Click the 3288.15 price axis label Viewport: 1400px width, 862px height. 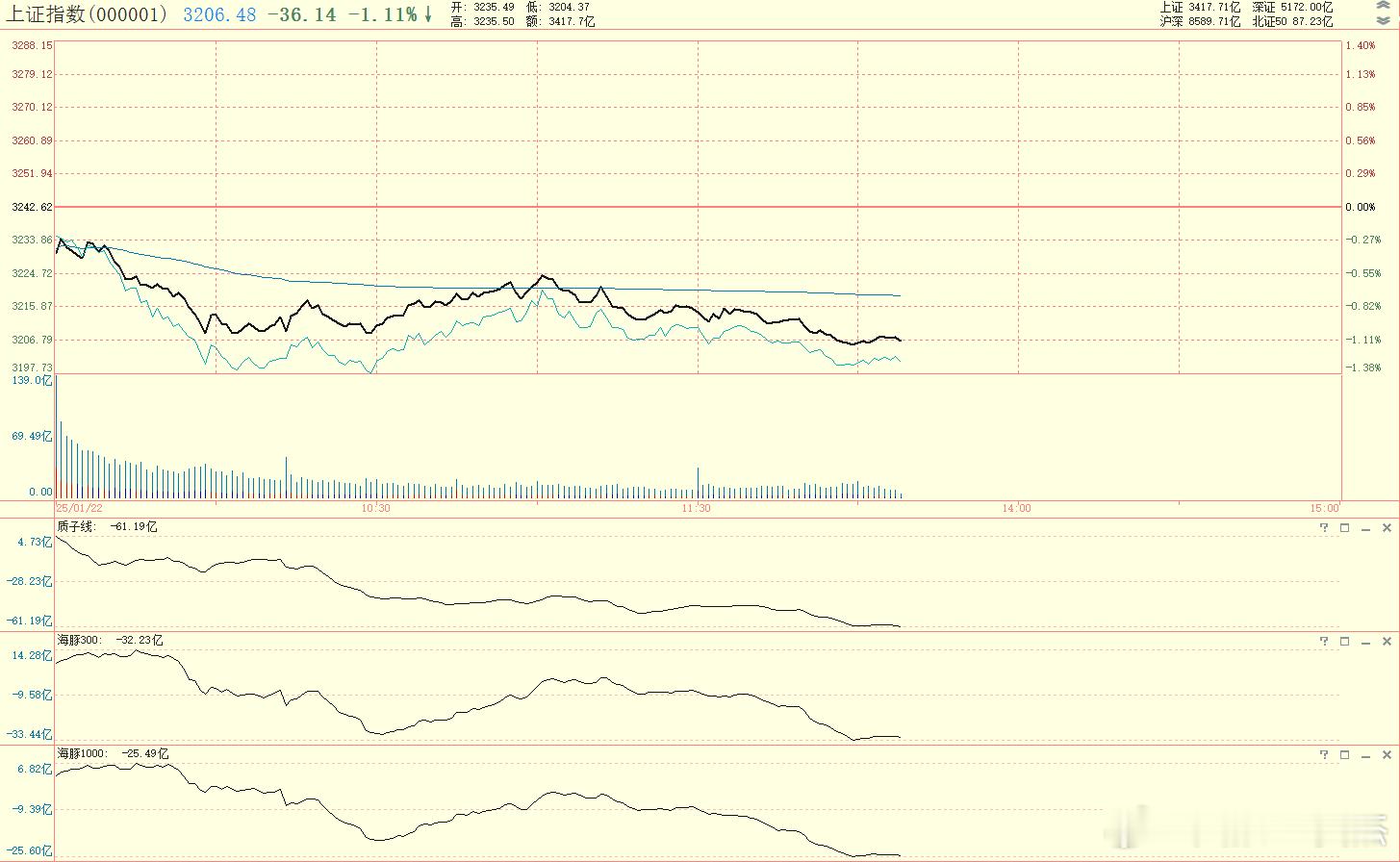coord(34,45)
